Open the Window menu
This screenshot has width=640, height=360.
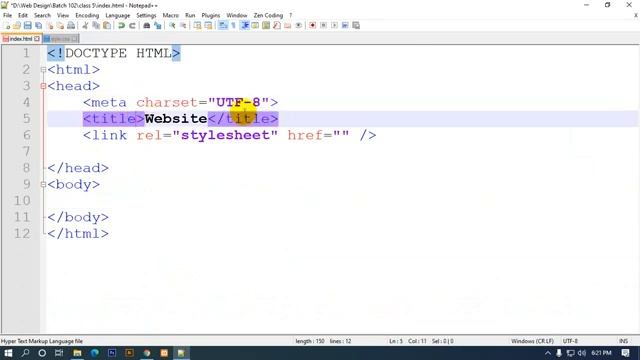coord(237,15)
